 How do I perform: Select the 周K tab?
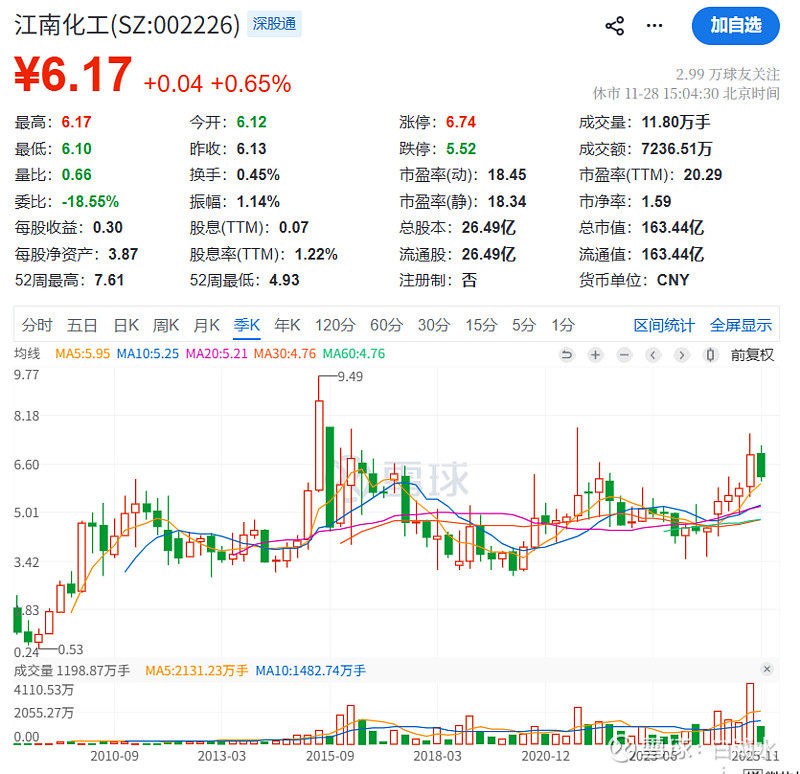(x=166, y=325)
